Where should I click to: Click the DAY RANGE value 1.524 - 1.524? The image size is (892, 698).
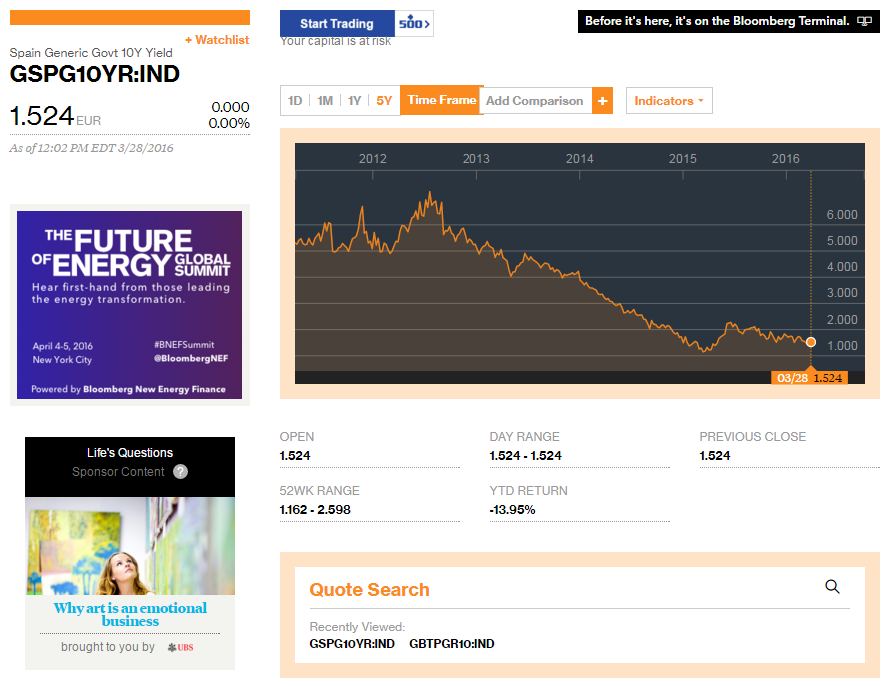pos(525,456)
